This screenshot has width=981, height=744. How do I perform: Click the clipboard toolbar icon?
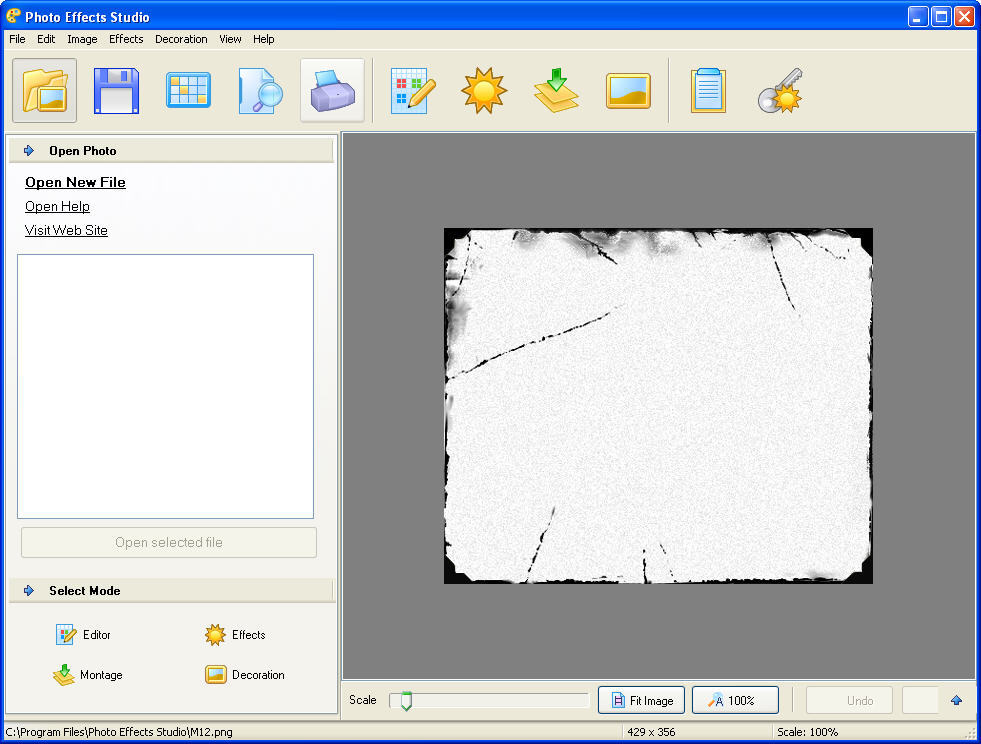click(x=708, y=90)
